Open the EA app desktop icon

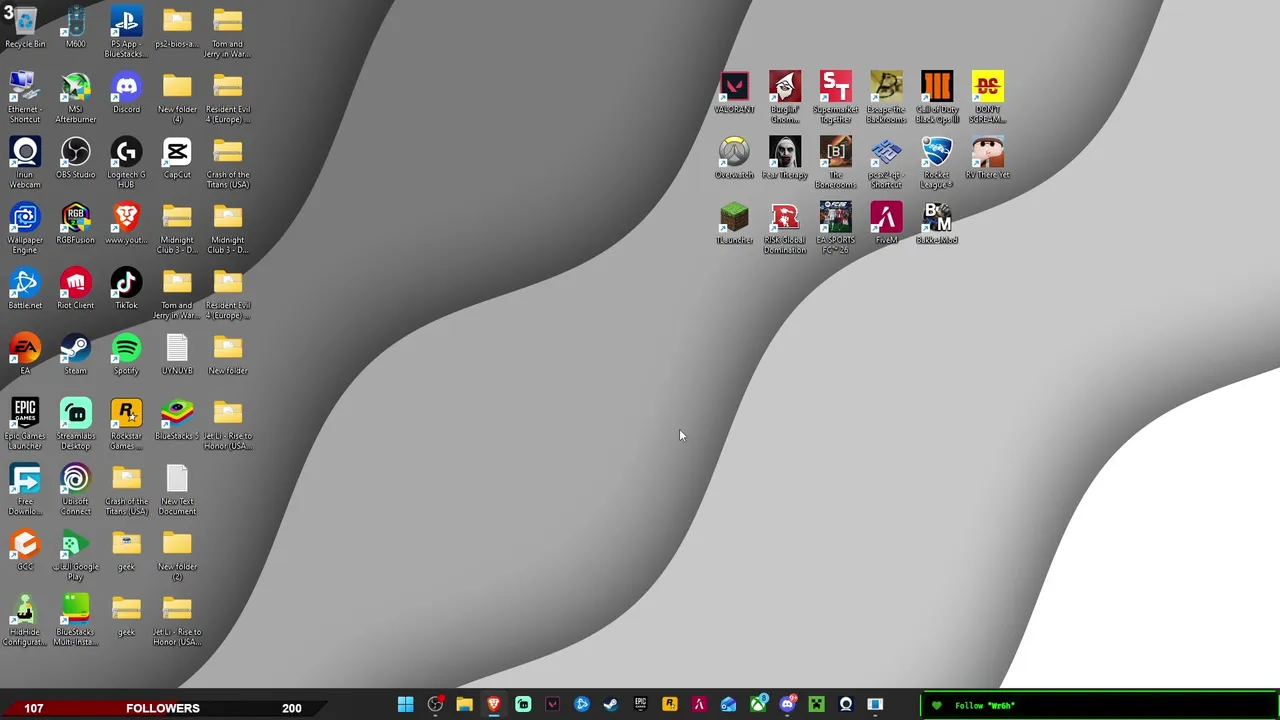(x=25, y=354)
